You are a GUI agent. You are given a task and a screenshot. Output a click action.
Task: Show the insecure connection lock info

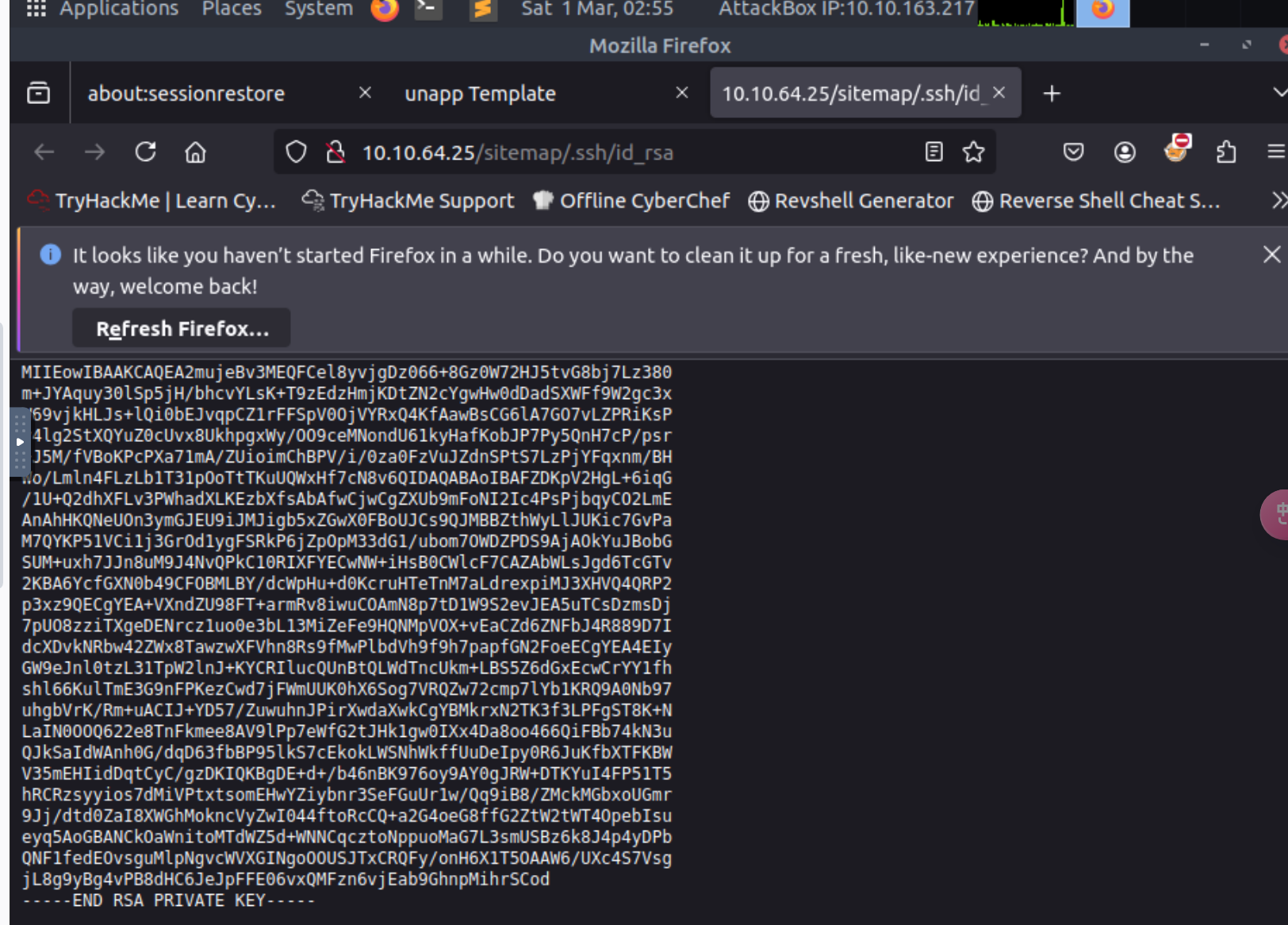tap(335, 152)
